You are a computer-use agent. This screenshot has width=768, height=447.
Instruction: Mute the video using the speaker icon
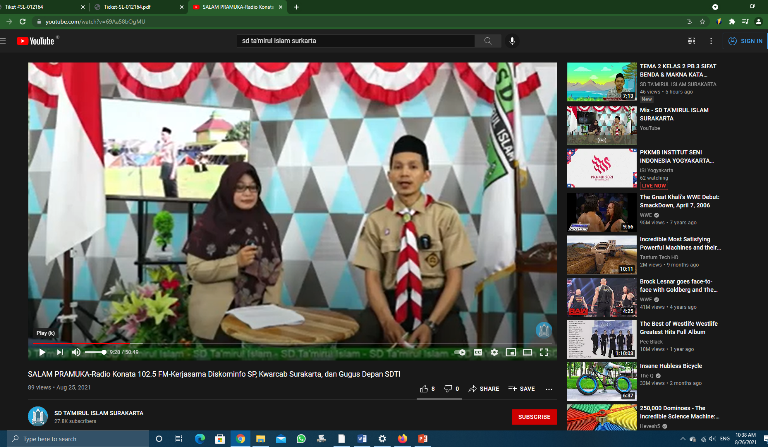(x=76, y=352)
